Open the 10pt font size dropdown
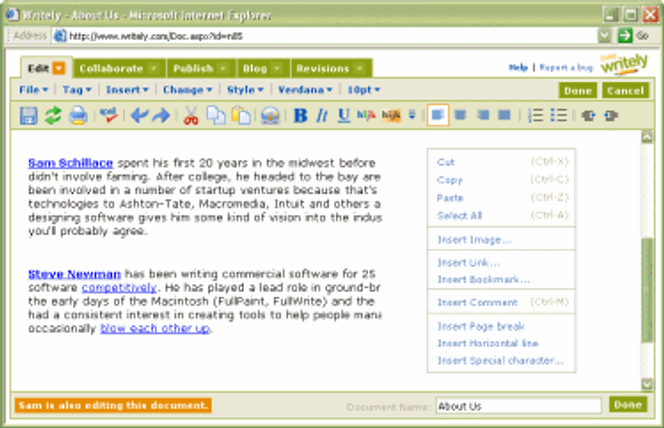The image size is (664, 428). [x=363, y=90]
